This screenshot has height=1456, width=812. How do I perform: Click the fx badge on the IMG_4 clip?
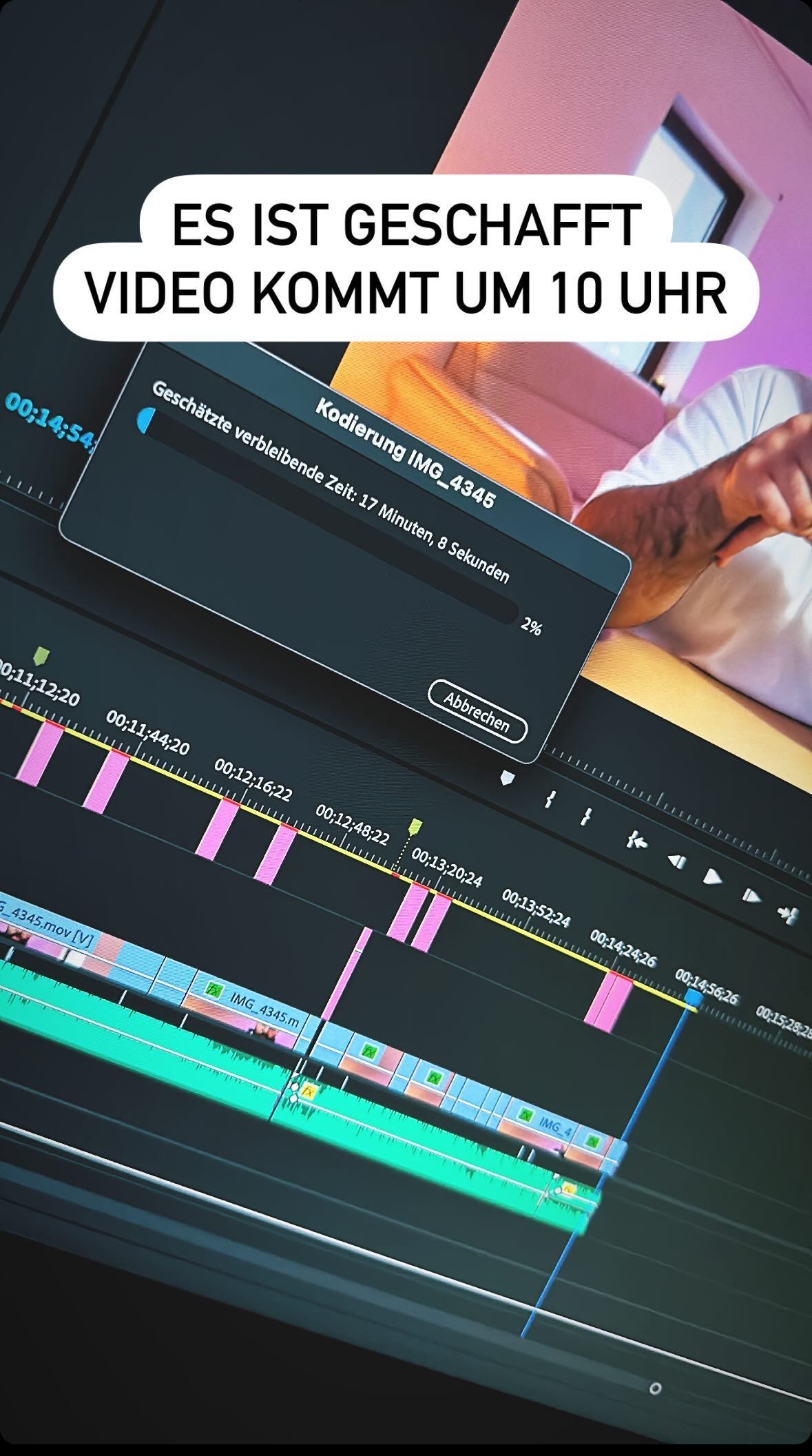point(525,1115)
